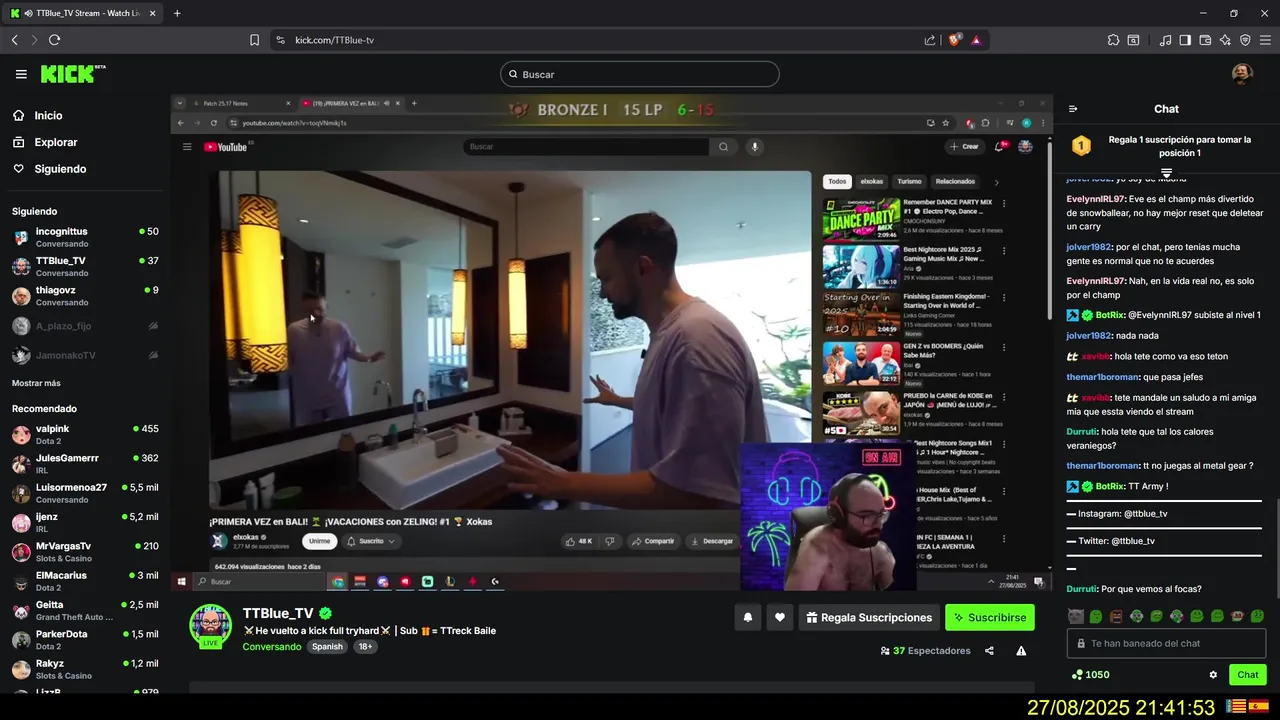The image size is (1280, 720).
Task: Open Leo AI sparkle icon
Action: [1225, 40]
